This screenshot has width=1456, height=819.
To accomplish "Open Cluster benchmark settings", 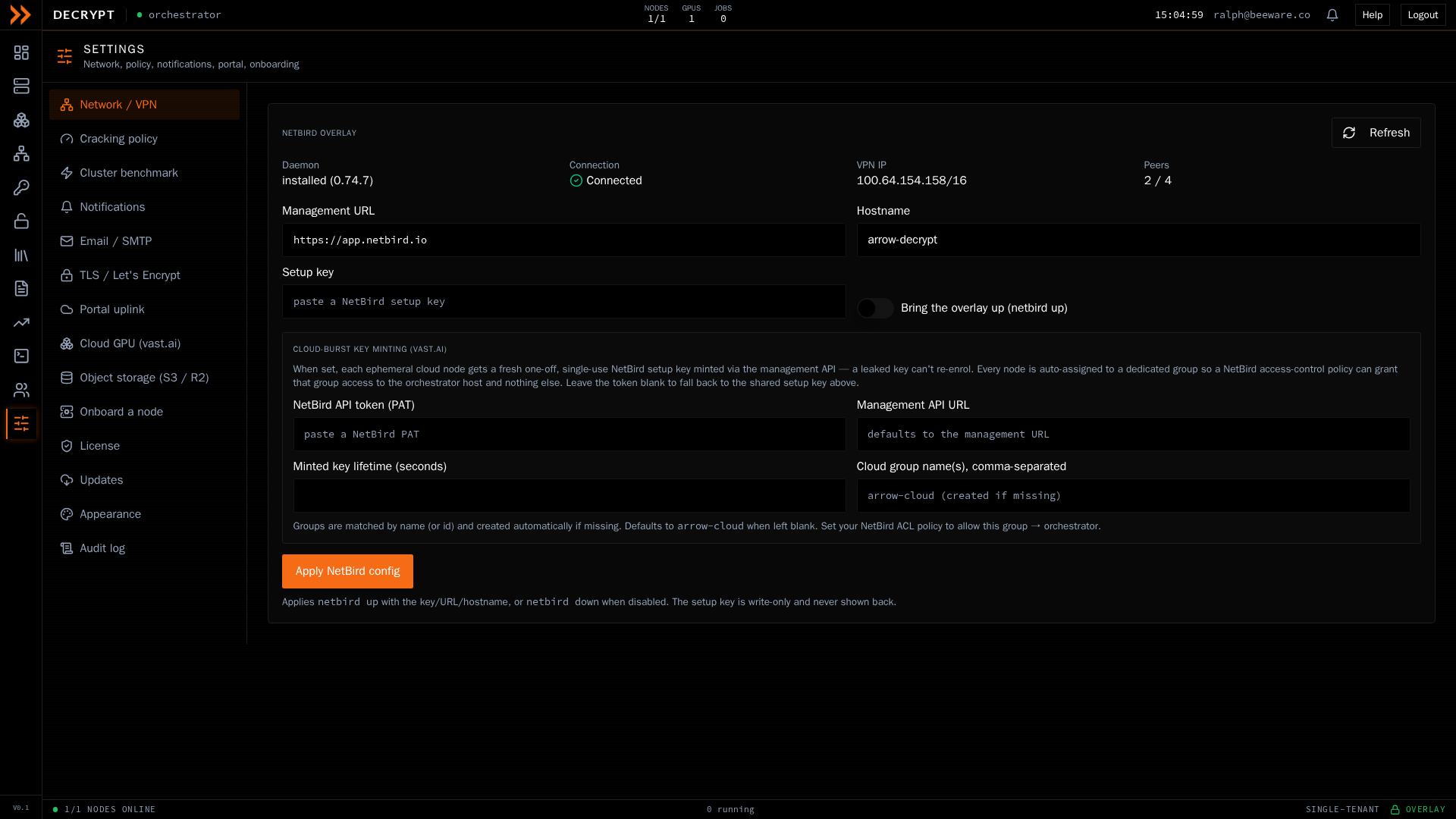I will click(144, 173).
